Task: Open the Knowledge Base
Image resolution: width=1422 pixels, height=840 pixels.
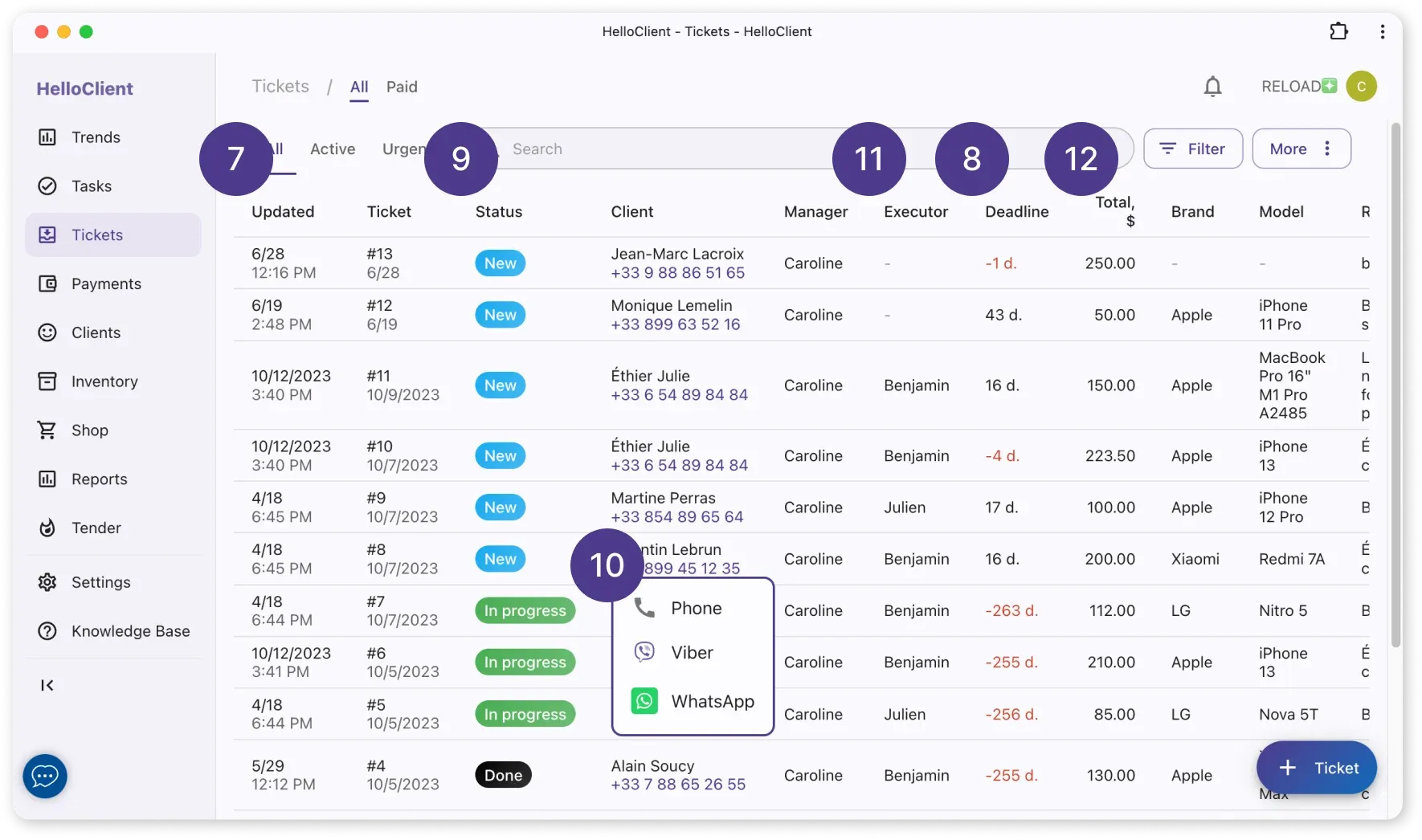Action: pos(129,630)
